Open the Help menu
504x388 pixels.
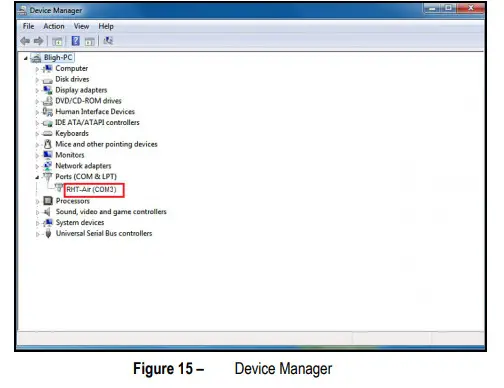pyautogui.click(x=106, y=26)
